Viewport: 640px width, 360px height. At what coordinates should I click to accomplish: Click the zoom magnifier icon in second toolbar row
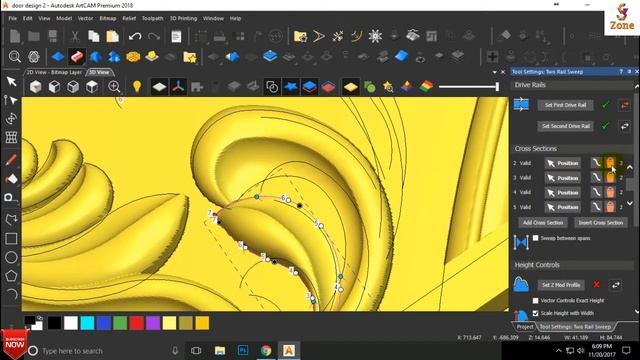[x=15, y=56]
